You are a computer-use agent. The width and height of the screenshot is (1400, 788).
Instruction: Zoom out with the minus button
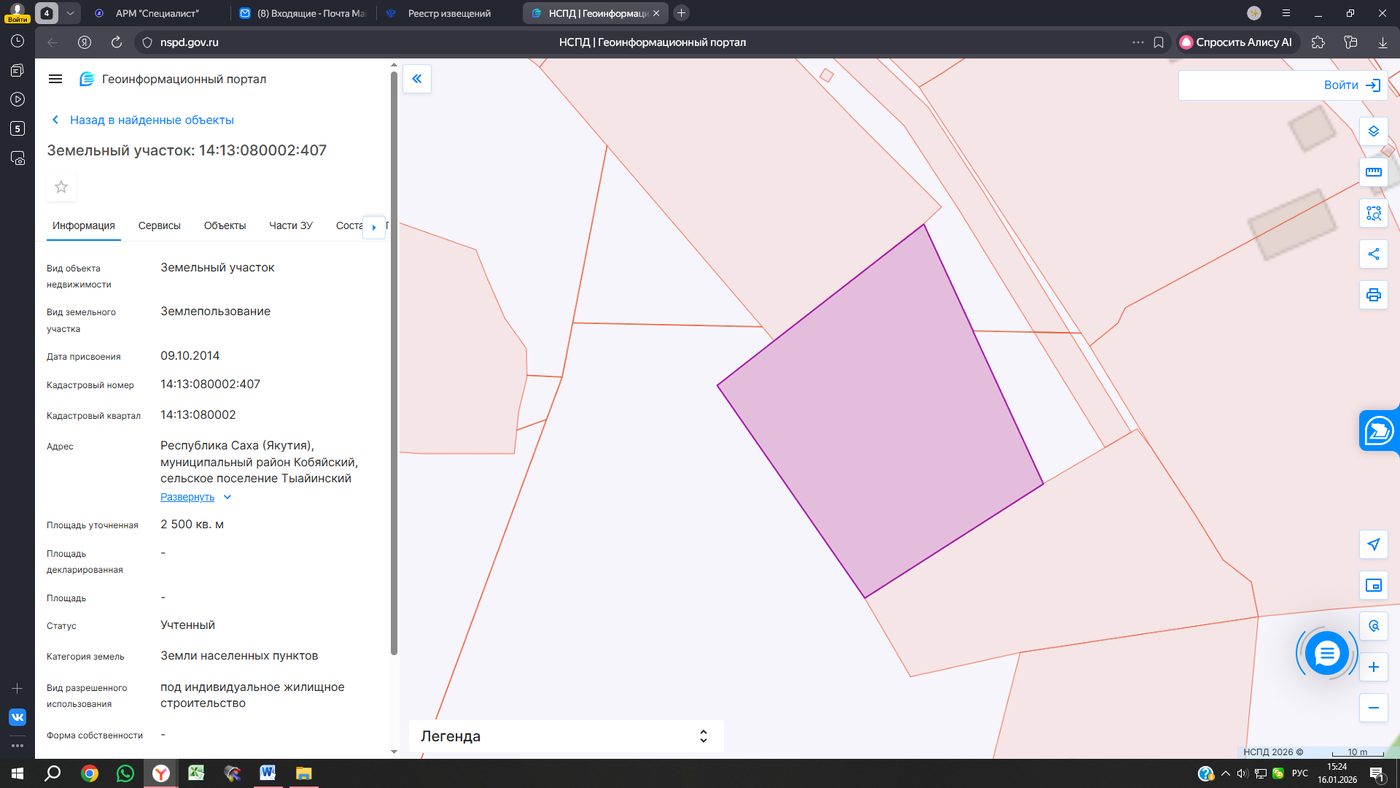click(1373, 708)
